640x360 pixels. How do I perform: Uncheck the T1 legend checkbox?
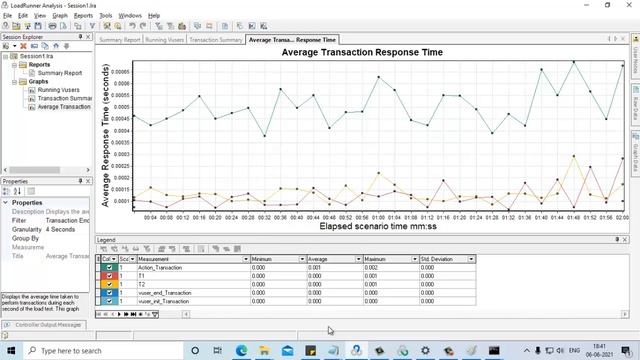point(109,276)
